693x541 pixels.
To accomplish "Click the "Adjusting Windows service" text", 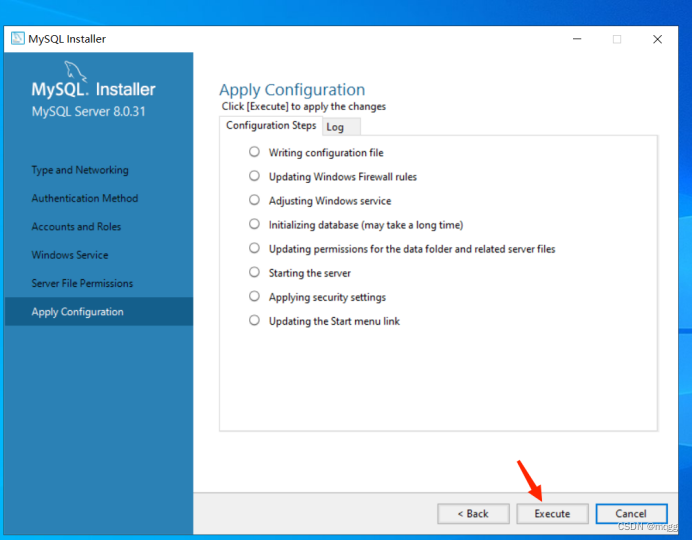I will (x=330, y=201).
